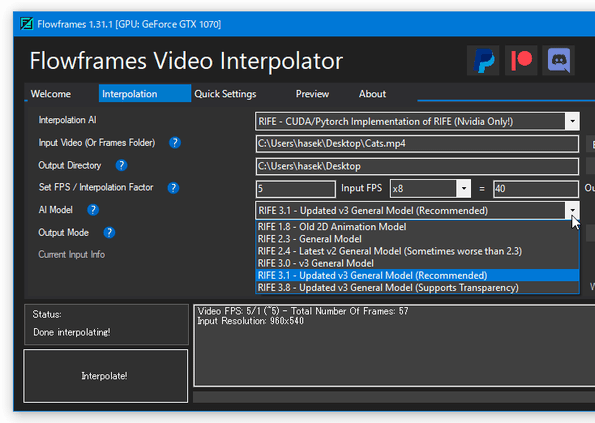Click the Patreon logo icon

tap(521, 60)
